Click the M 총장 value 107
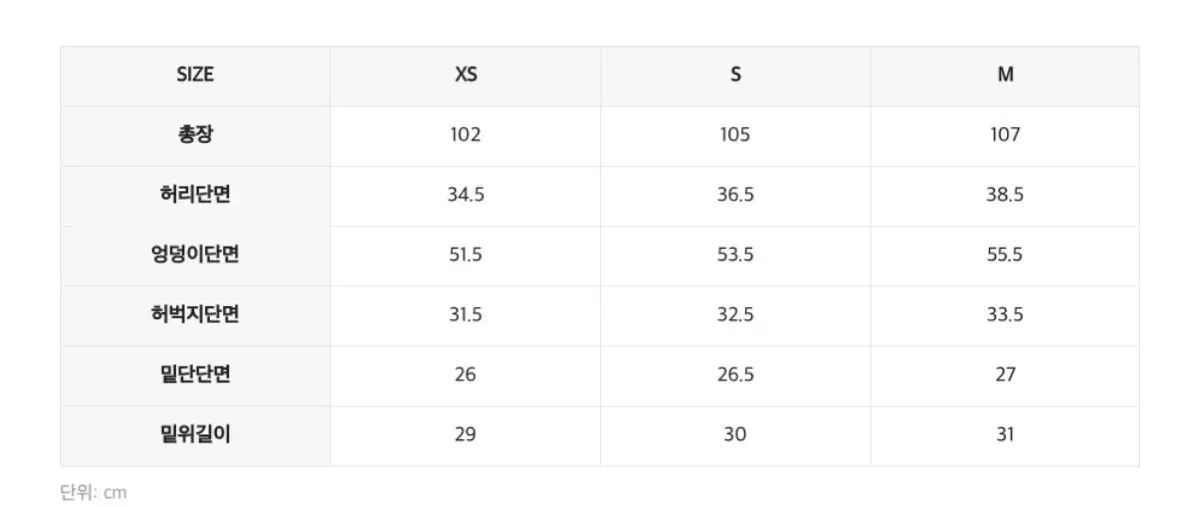 pyautogui.click(x=1005, y=135)
